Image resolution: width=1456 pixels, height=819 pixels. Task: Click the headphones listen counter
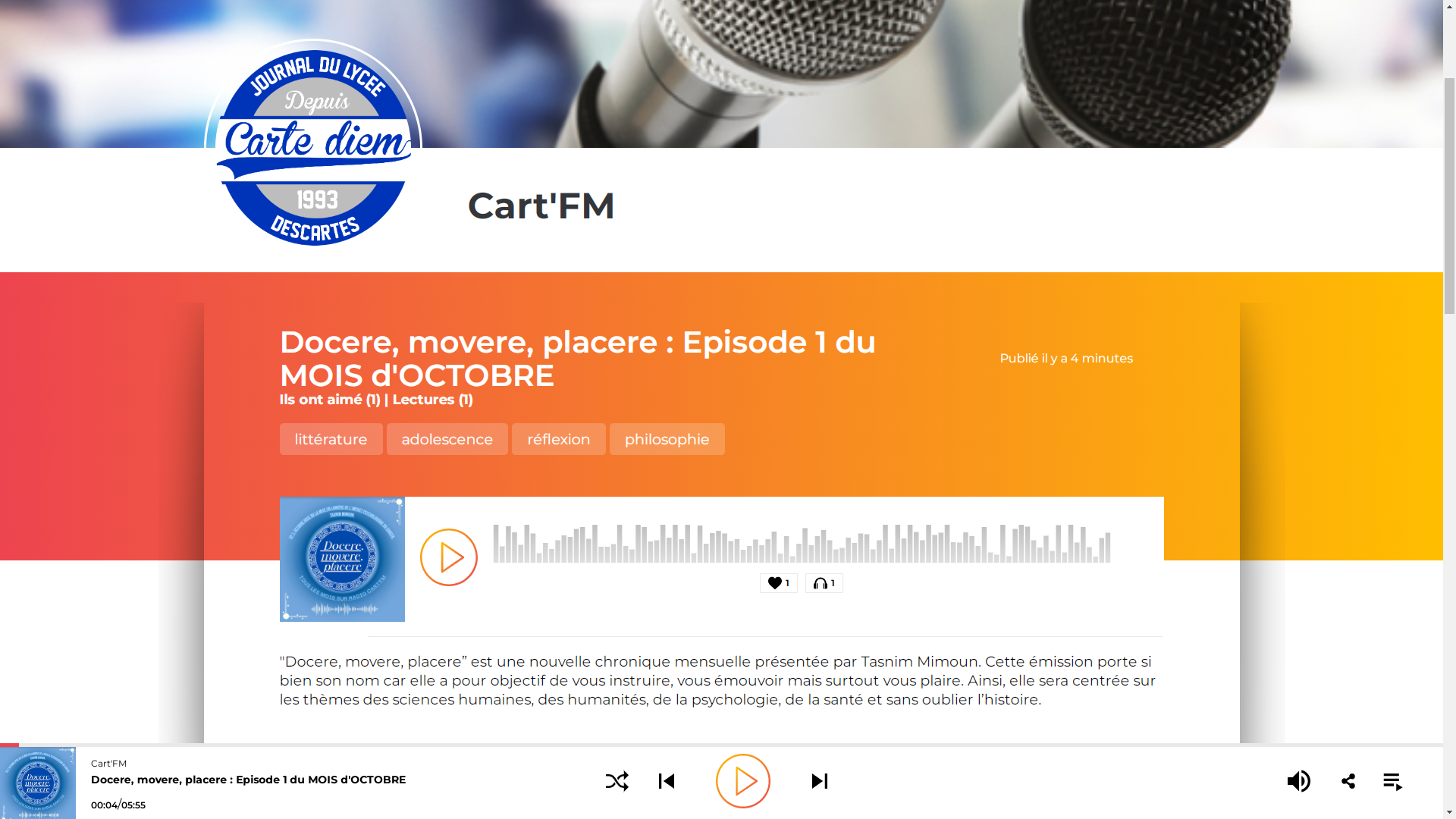click(x=824, y=582)
